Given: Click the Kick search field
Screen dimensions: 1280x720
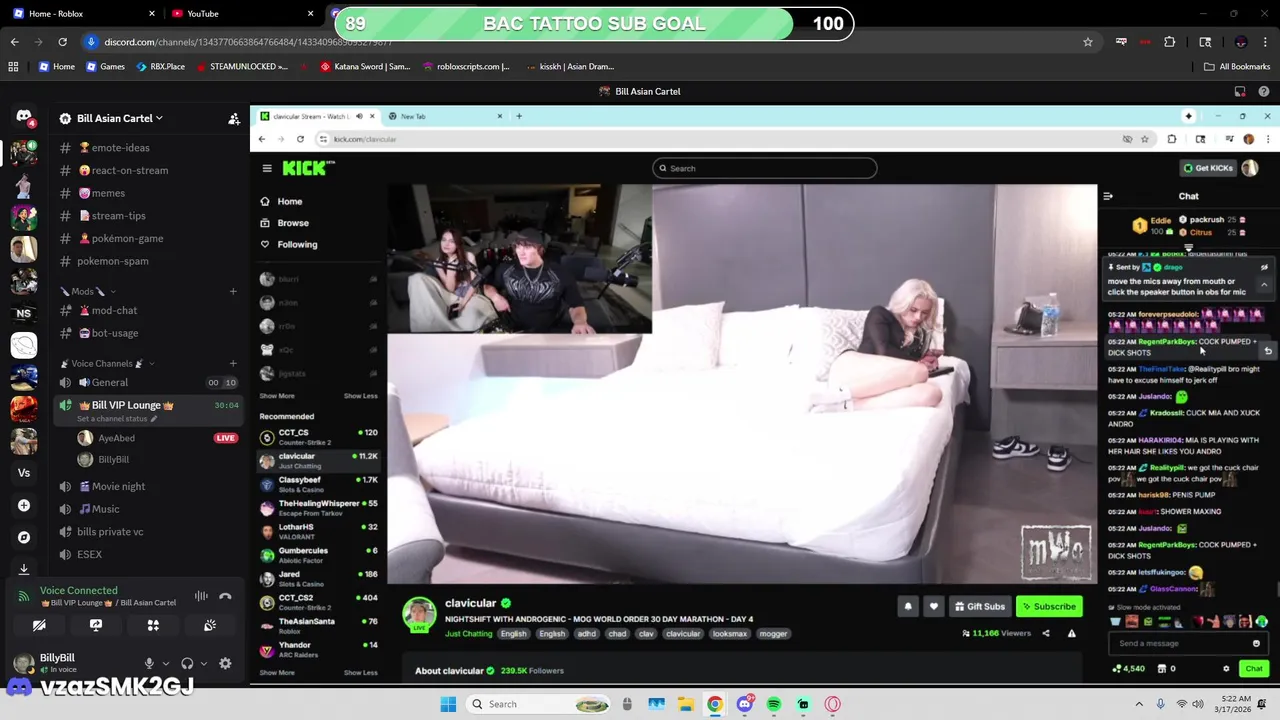Looking at the screenshot, I should [765, 168].
